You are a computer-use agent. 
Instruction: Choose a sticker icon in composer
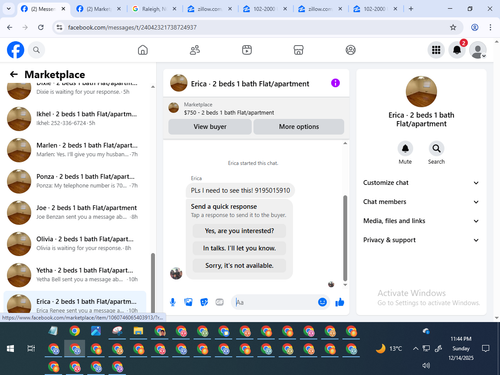pyautogui.click(x=204, y=302)
